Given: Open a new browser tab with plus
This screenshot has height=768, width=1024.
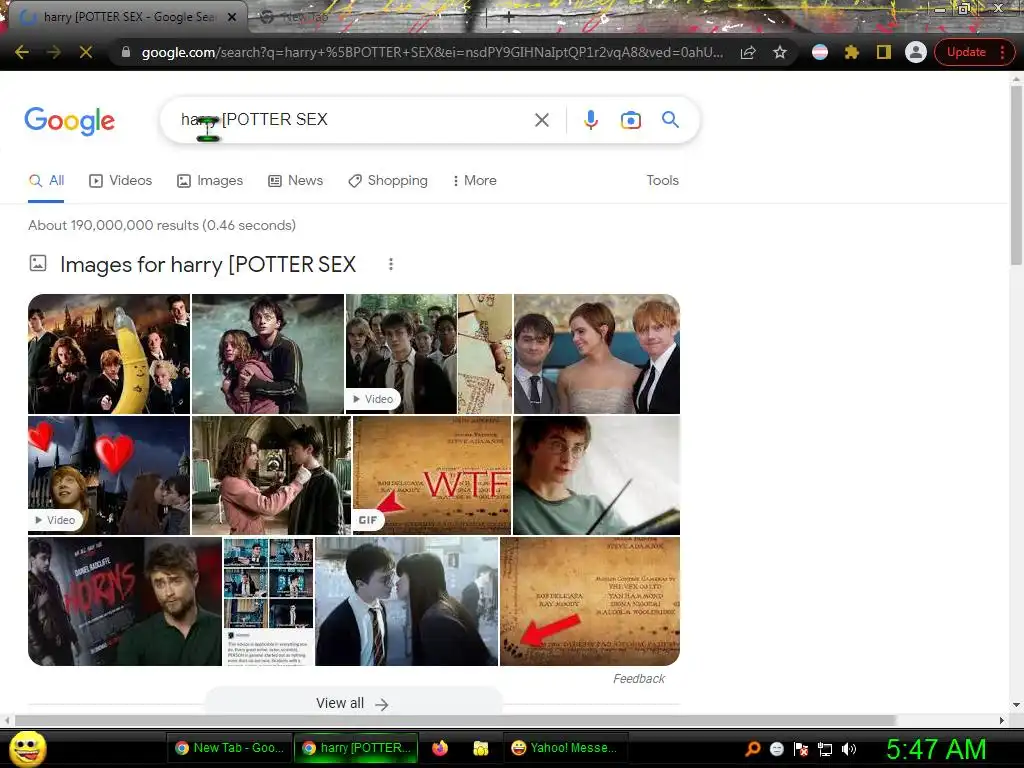Looking at the screenshot, I should point(509,18).
